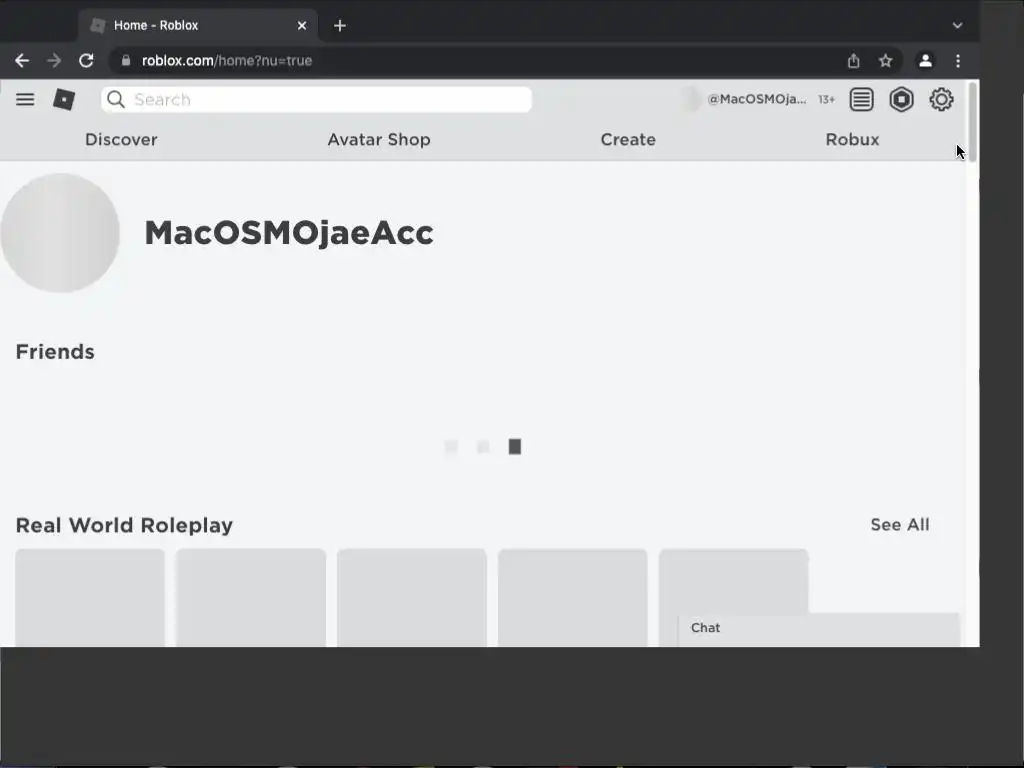The height and width of the screenshot is (768, 1024).
Task: Click the share page icon in address bar
Action: pyautogui.click(x=854, y=61)
